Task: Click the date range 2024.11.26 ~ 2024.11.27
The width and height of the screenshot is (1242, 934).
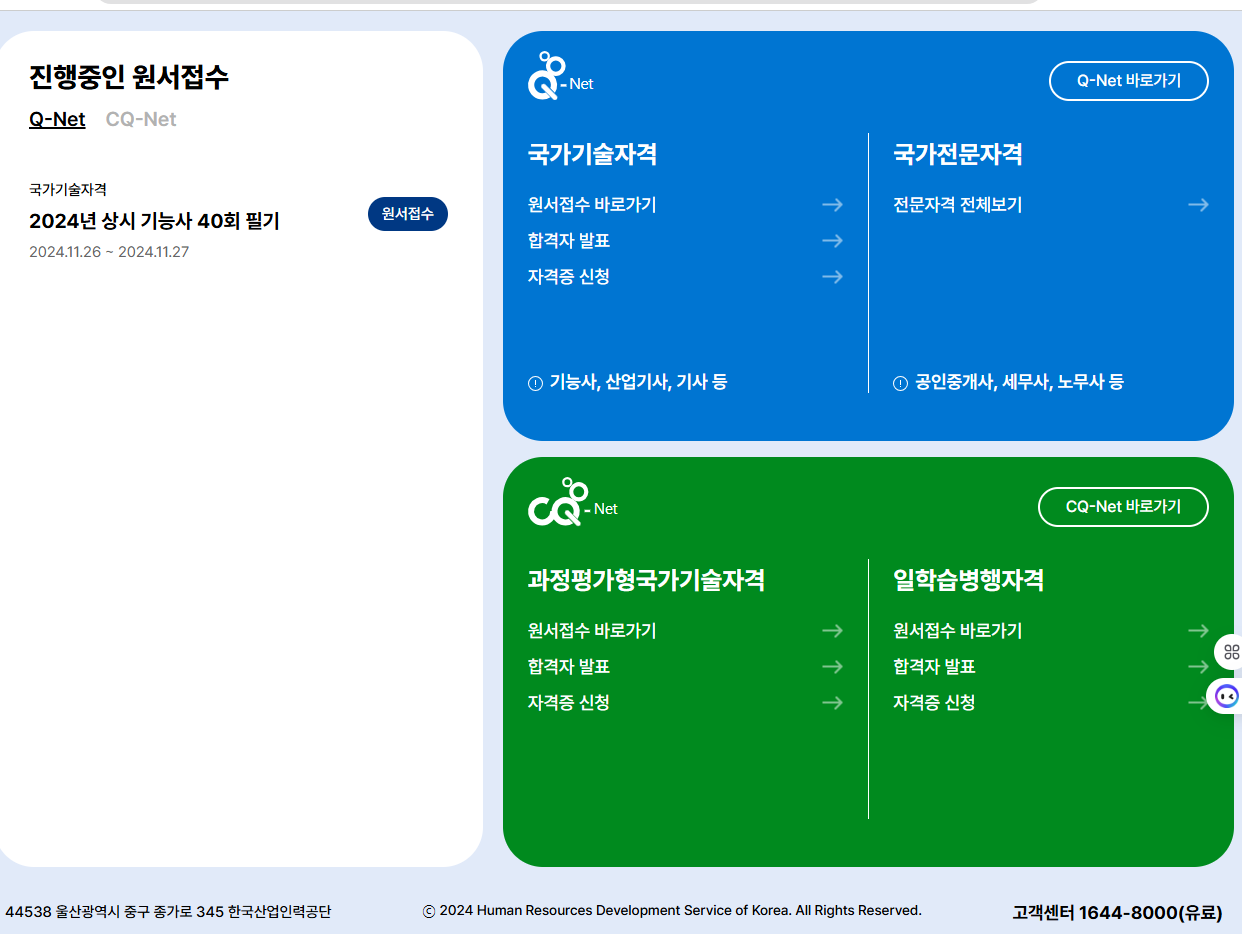Action: coord(109,252)
